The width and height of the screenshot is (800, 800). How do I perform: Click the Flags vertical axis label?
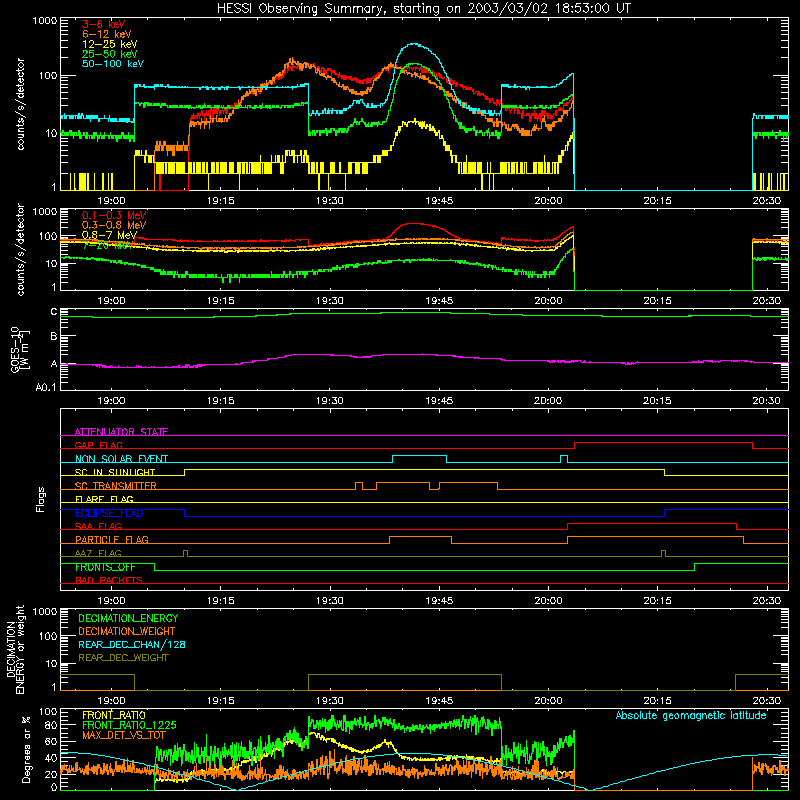tap(41, 499)
